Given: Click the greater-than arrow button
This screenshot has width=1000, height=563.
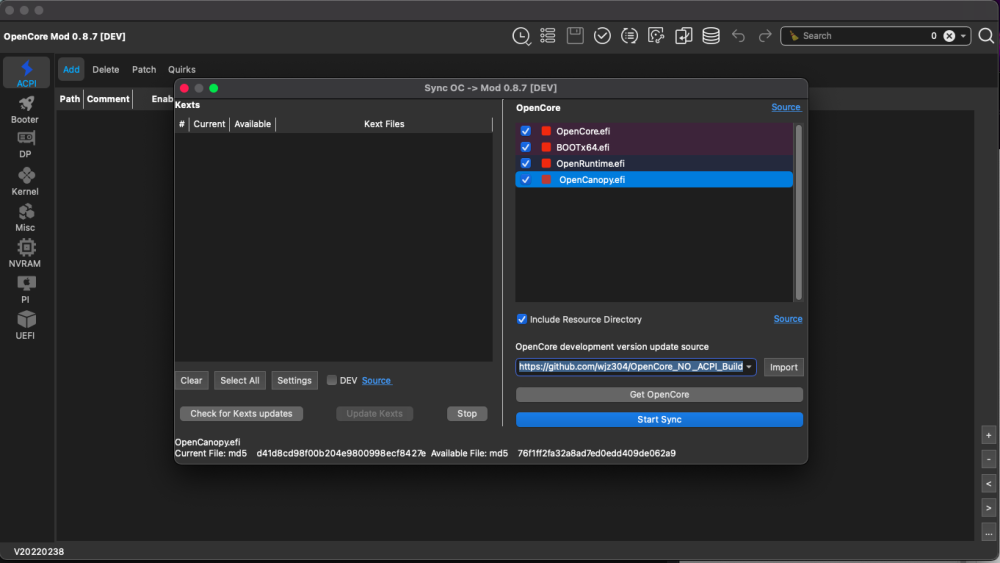Looking at the screenshot, I should [x=989, y=508].
